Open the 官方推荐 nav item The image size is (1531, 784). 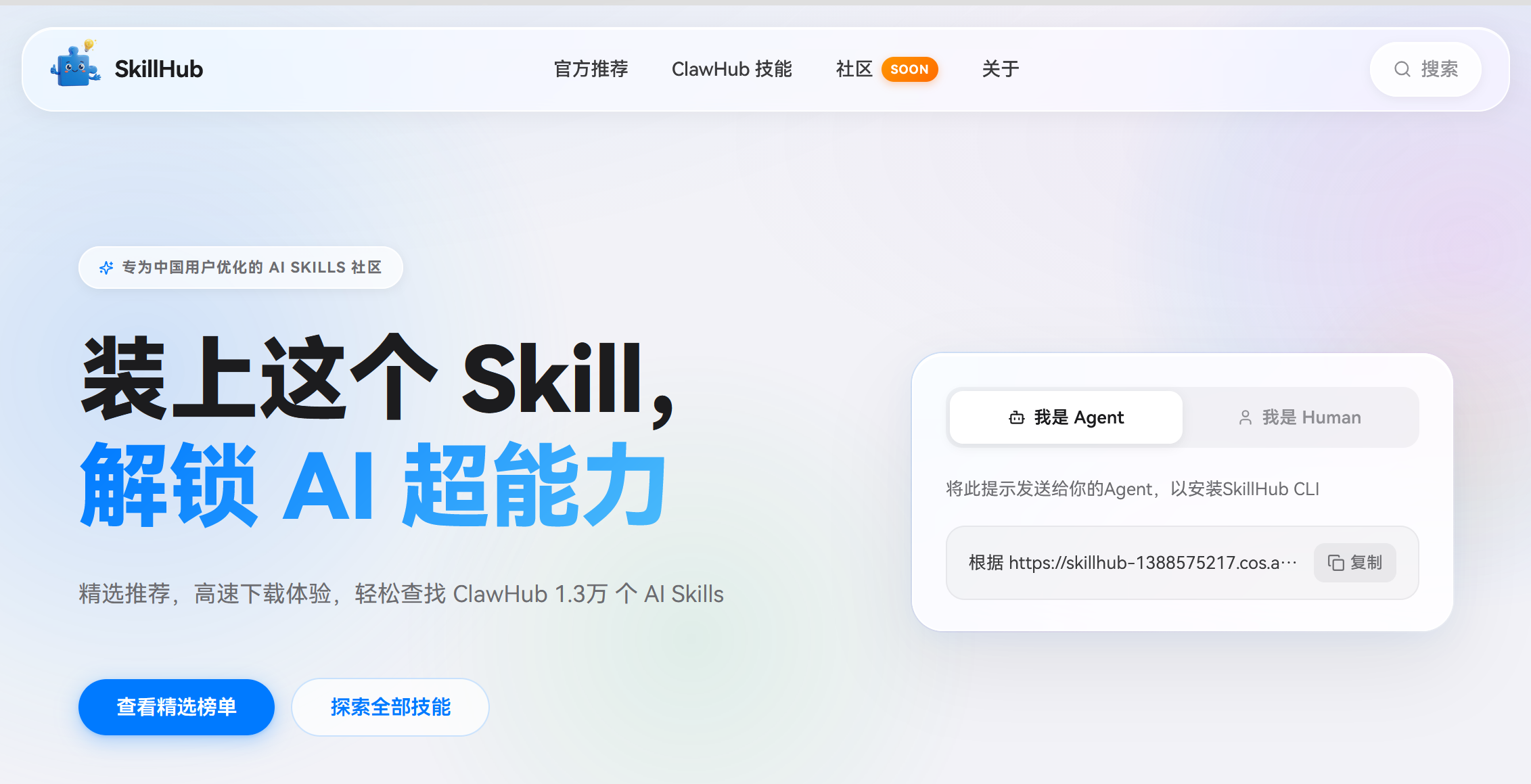point(591,69)
